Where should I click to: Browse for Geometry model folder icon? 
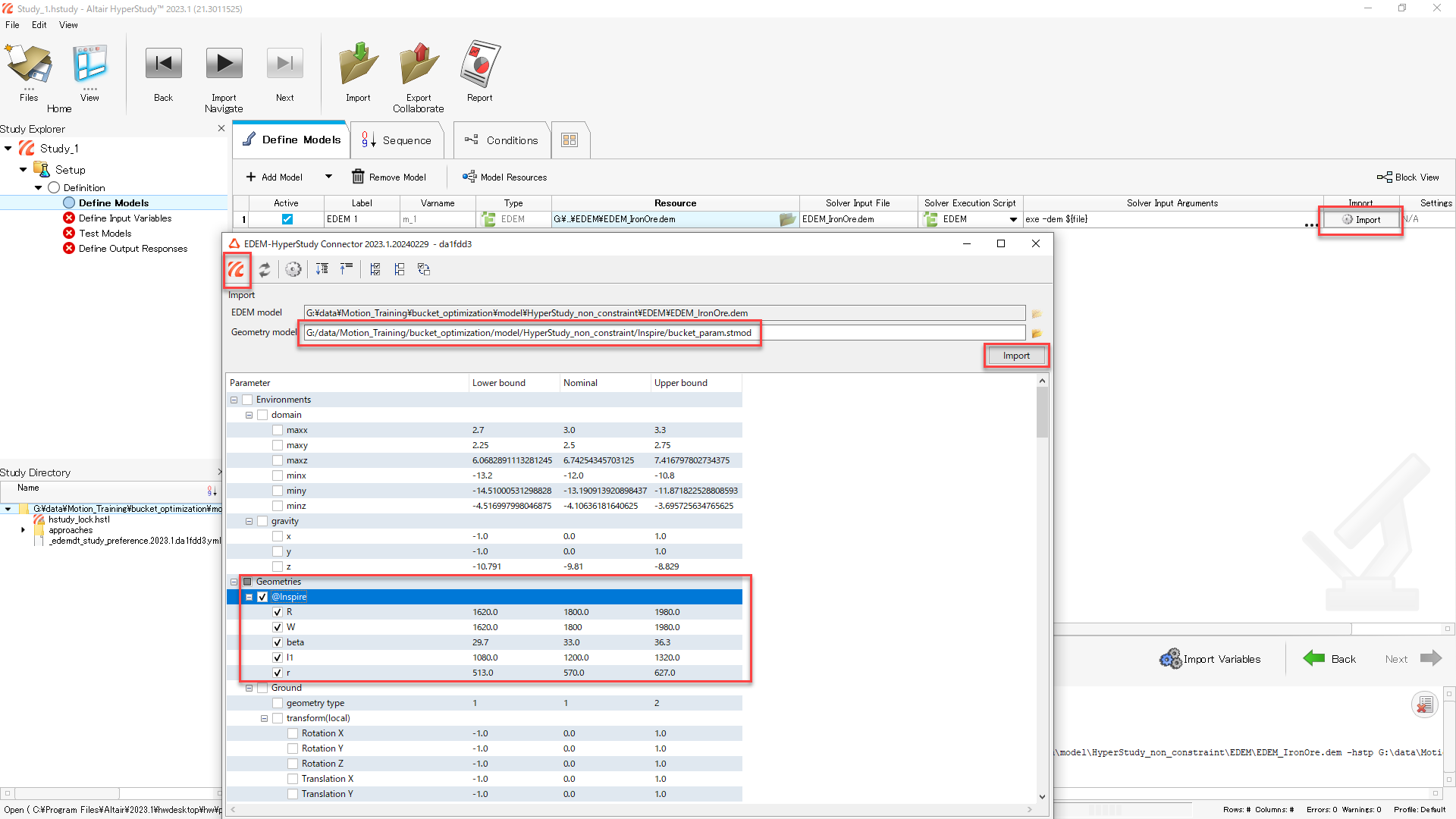(1037, 333)
